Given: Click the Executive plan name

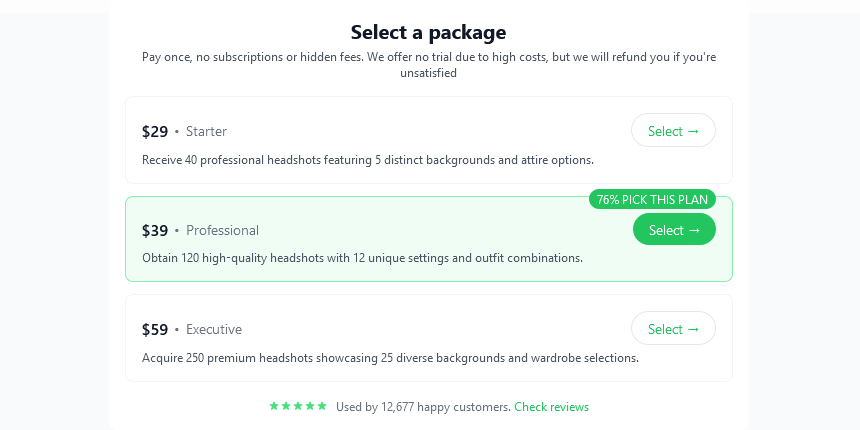Looking at the screenshot, I should click(214, 329).
